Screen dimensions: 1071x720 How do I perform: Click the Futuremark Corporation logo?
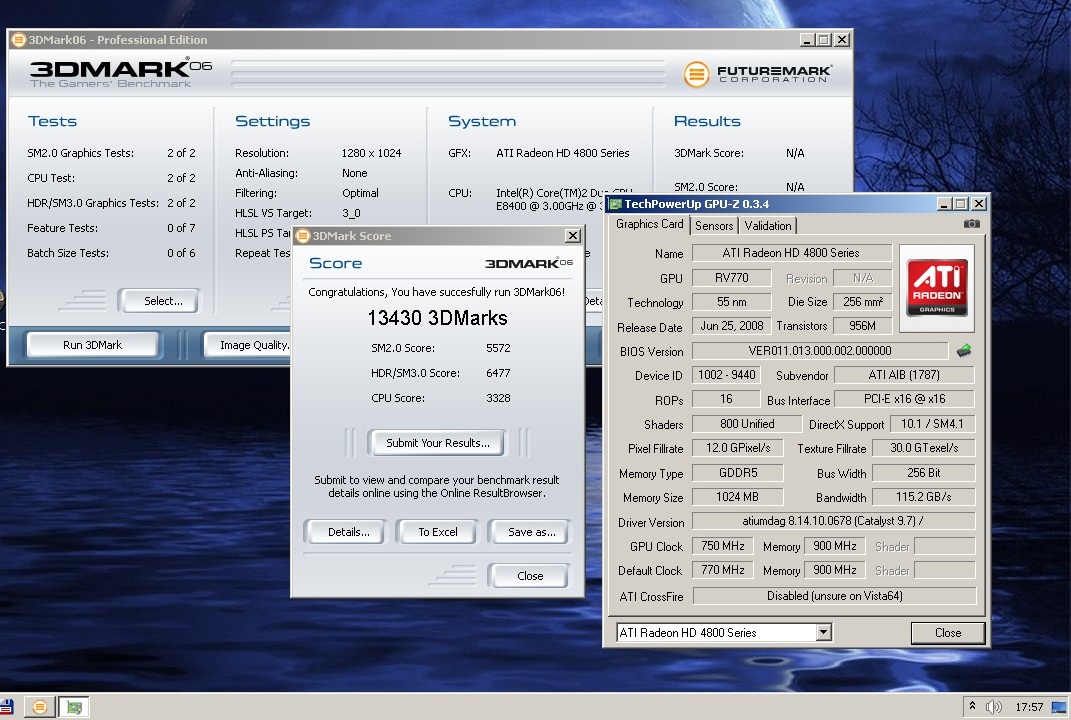click(x=757, y=74)
